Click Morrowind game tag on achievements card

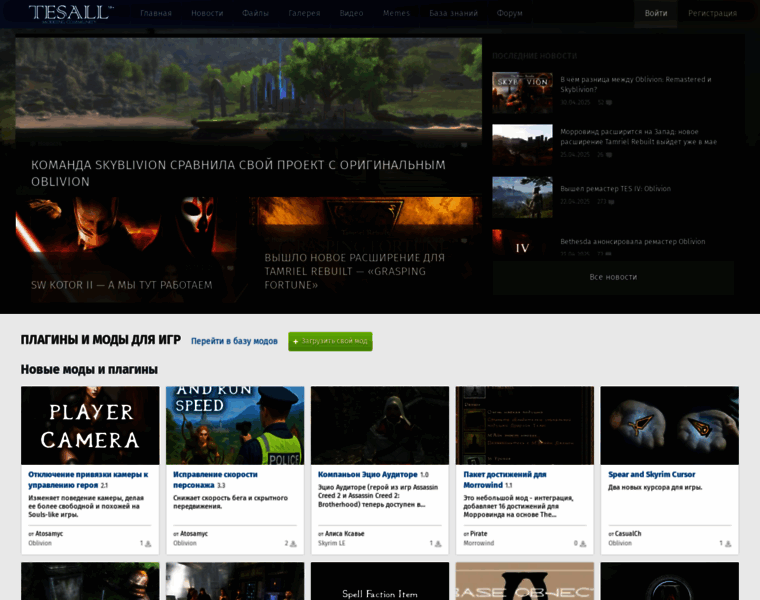click(478, 543)
